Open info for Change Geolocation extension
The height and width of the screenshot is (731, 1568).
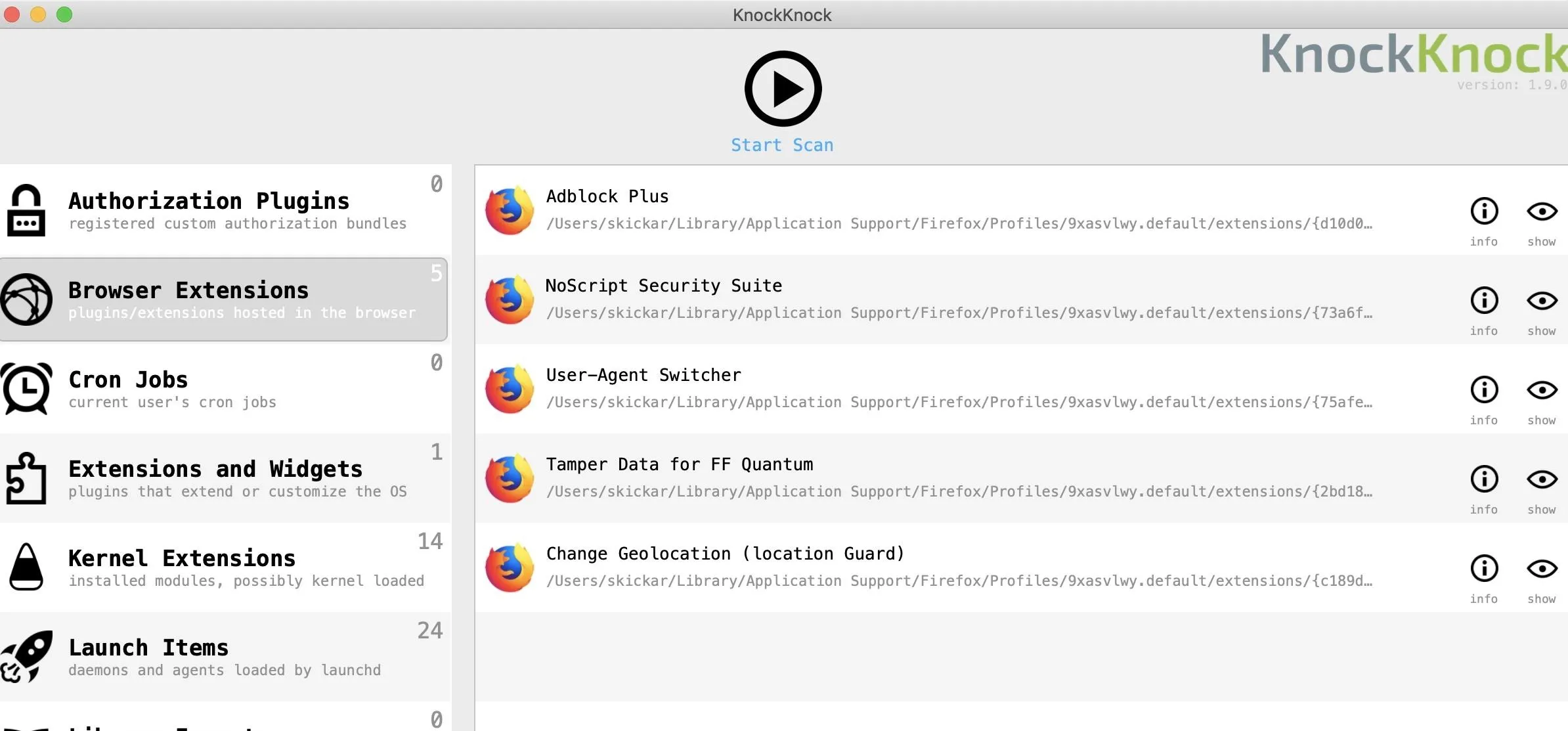1484,569
